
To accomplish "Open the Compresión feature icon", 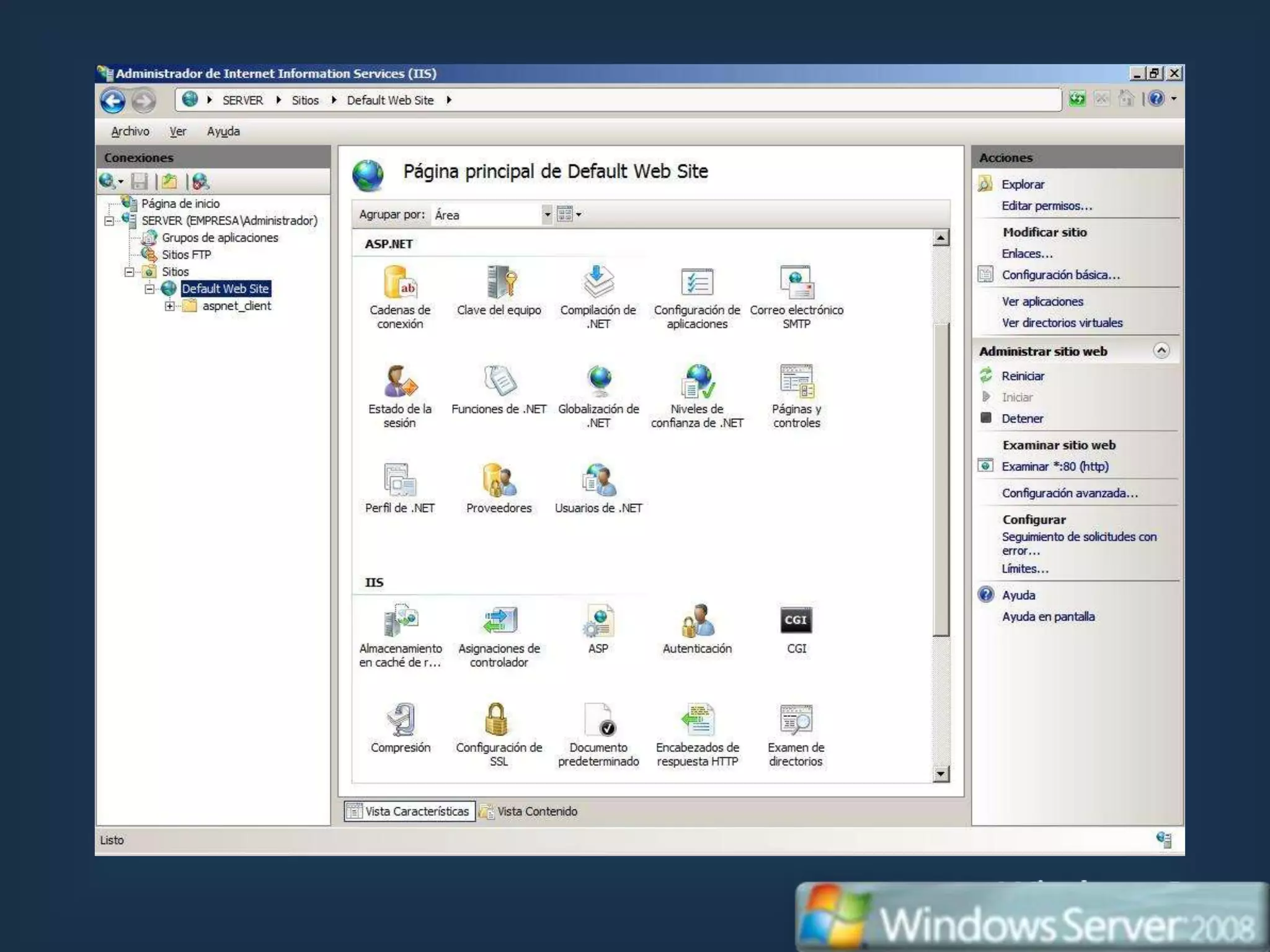I will click(400, 720).
